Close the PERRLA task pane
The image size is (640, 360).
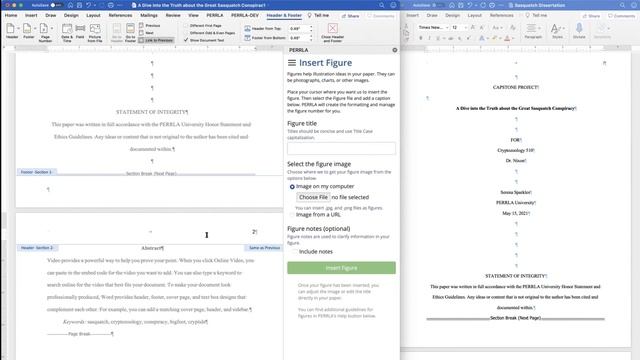tap(395, 50)
